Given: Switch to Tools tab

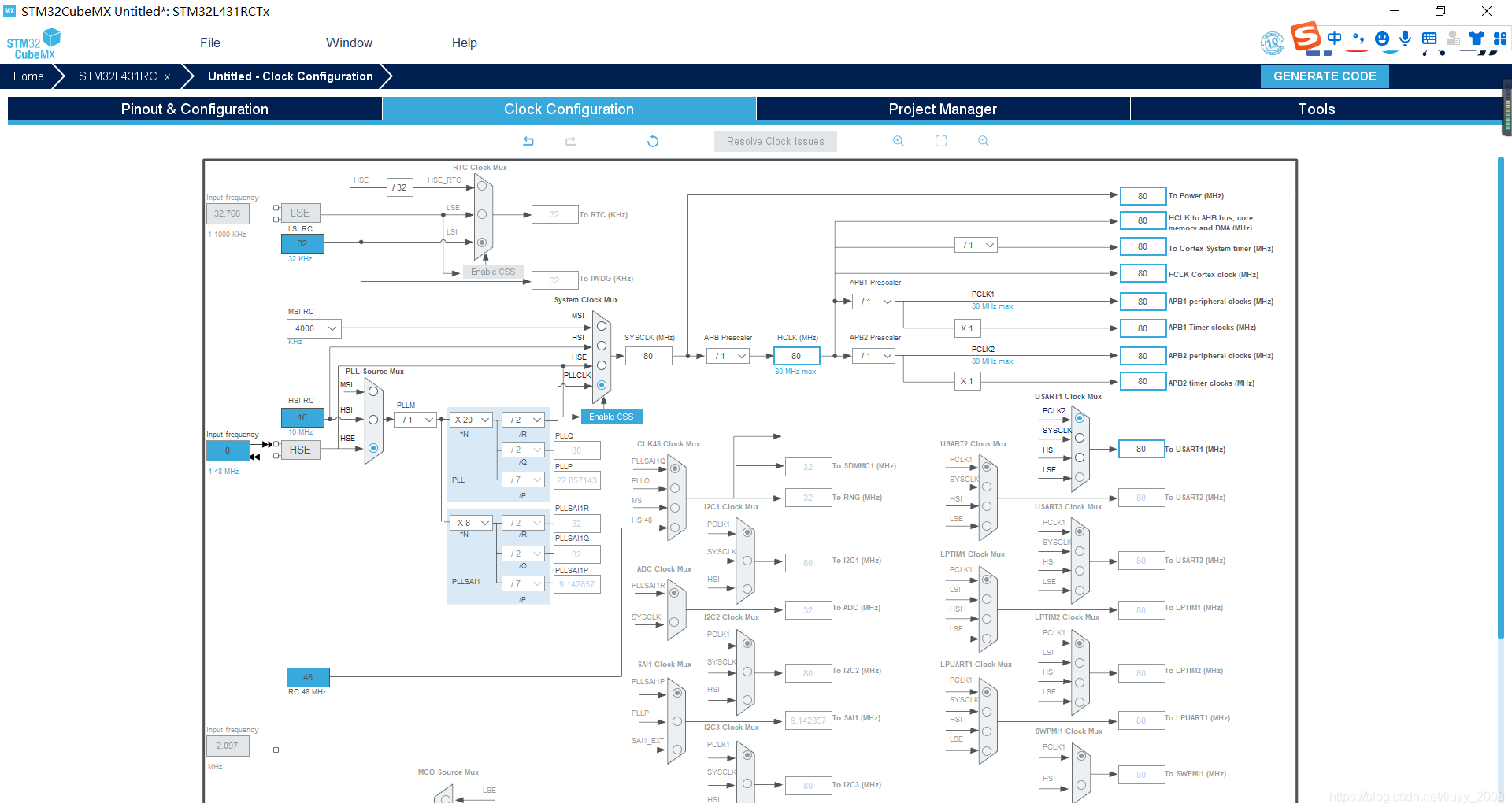Looking at the screenshot, I should [x=1317, y=109].
